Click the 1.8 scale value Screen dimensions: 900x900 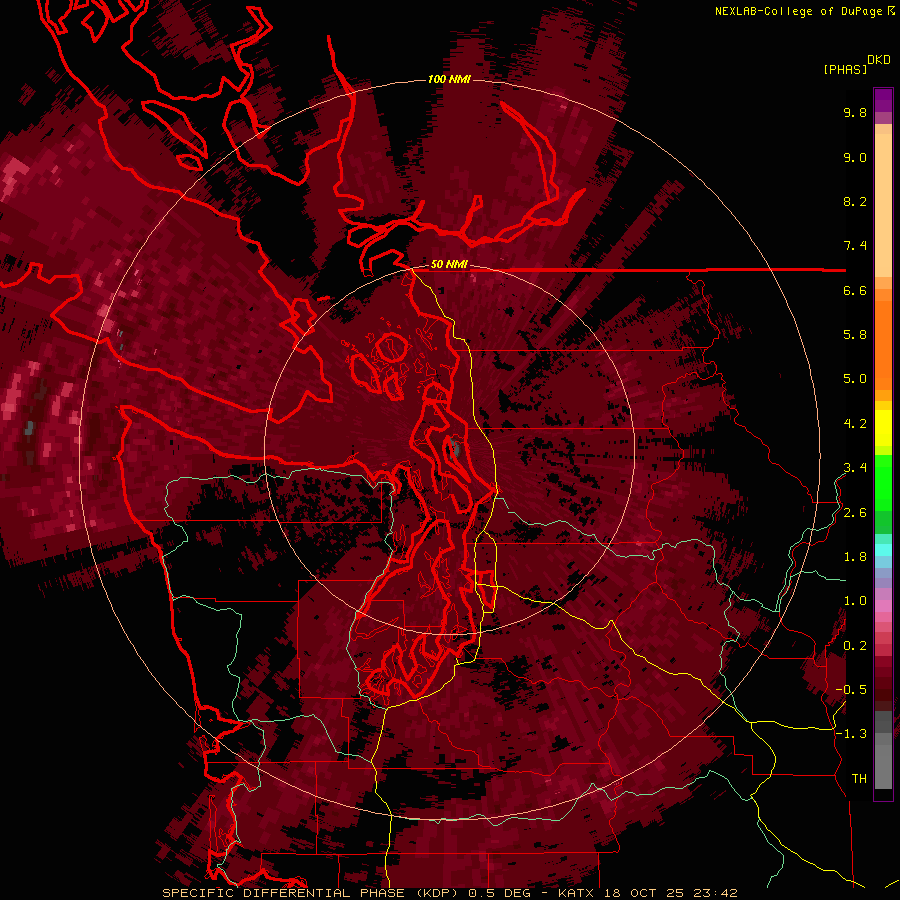855,557
